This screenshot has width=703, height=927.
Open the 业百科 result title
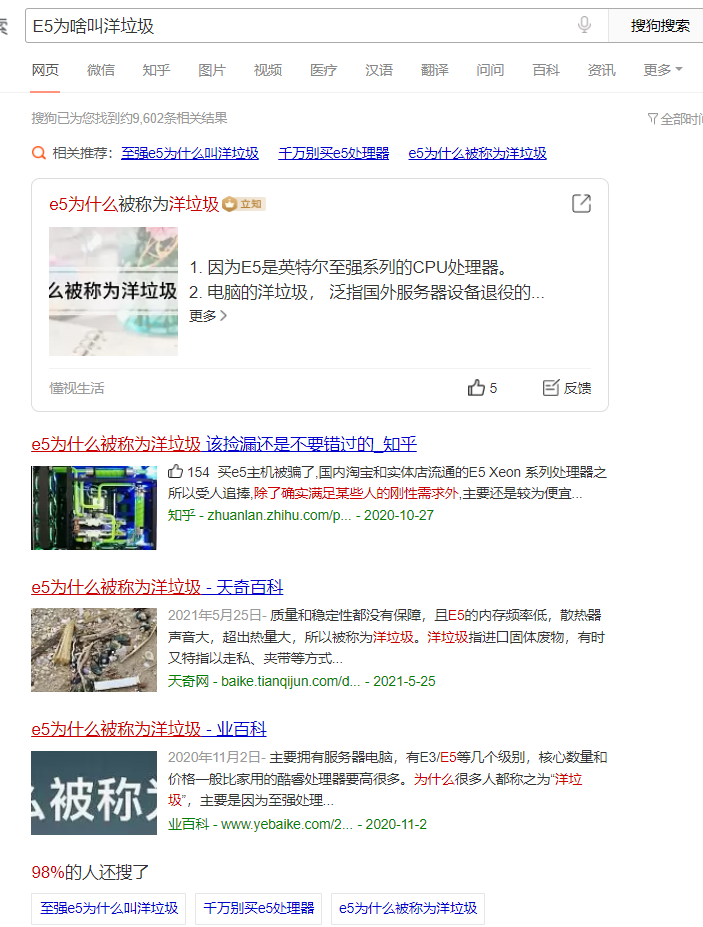(149, 729)
